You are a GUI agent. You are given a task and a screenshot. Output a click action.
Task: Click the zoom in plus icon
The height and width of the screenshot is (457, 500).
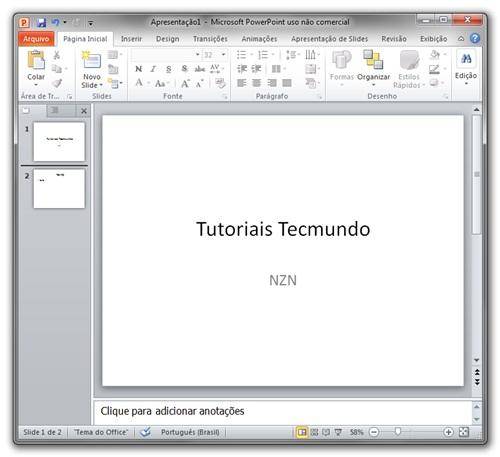pos(448,432)
